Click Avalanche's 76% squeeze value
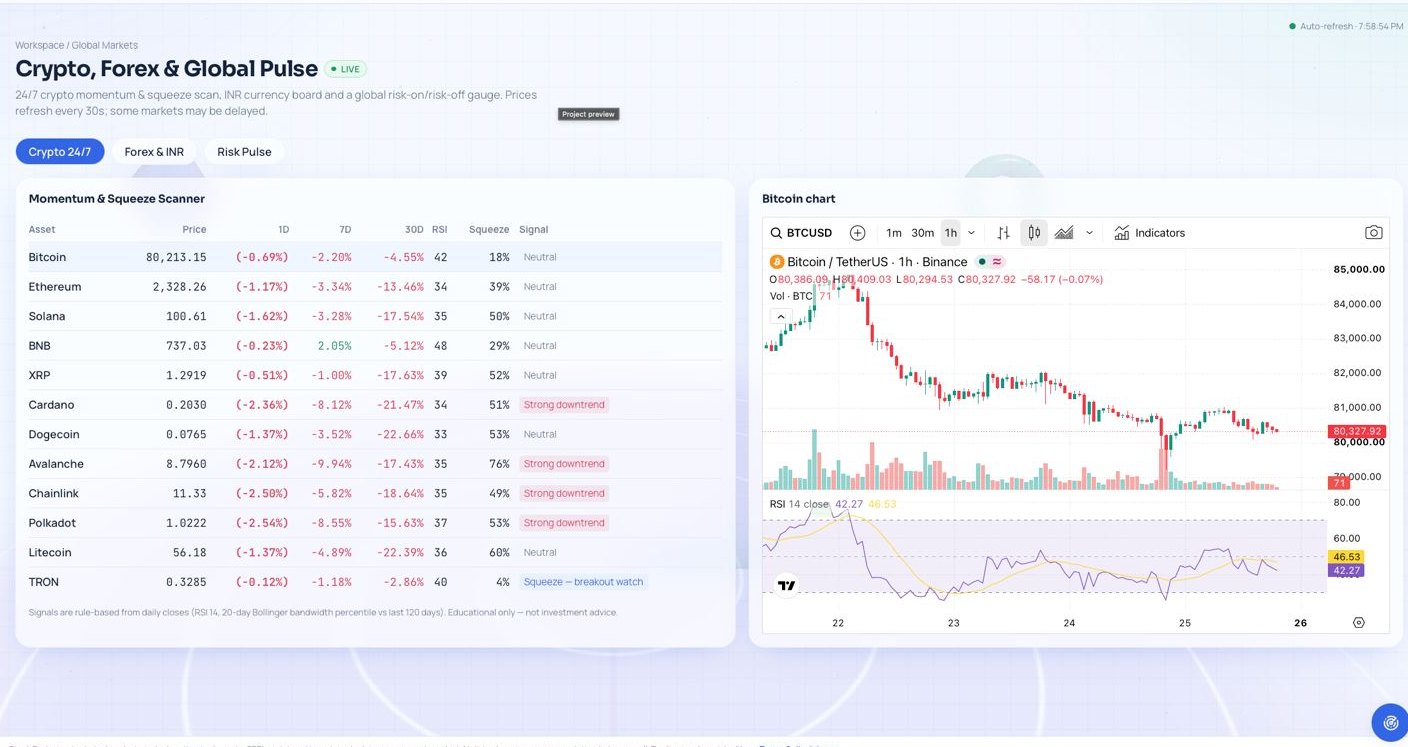This screenshot has height=747, width=1408. pos(499,464)
